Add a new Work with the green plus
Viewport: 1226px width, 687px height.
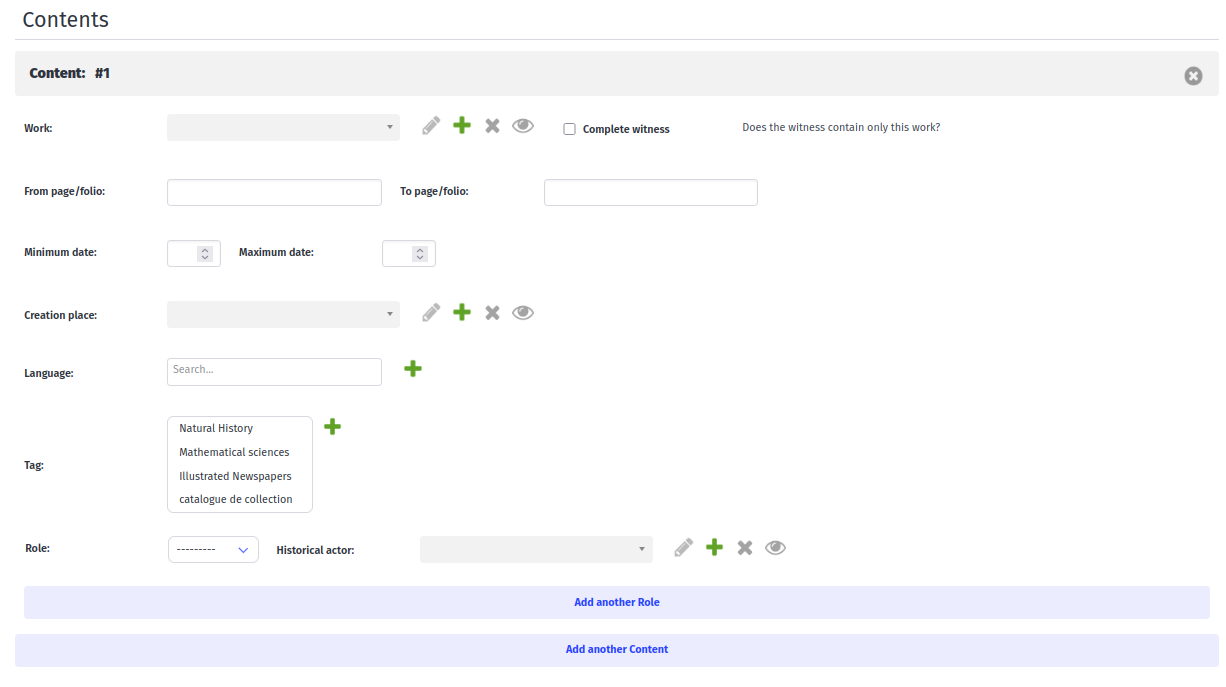(x=461, y=125)
